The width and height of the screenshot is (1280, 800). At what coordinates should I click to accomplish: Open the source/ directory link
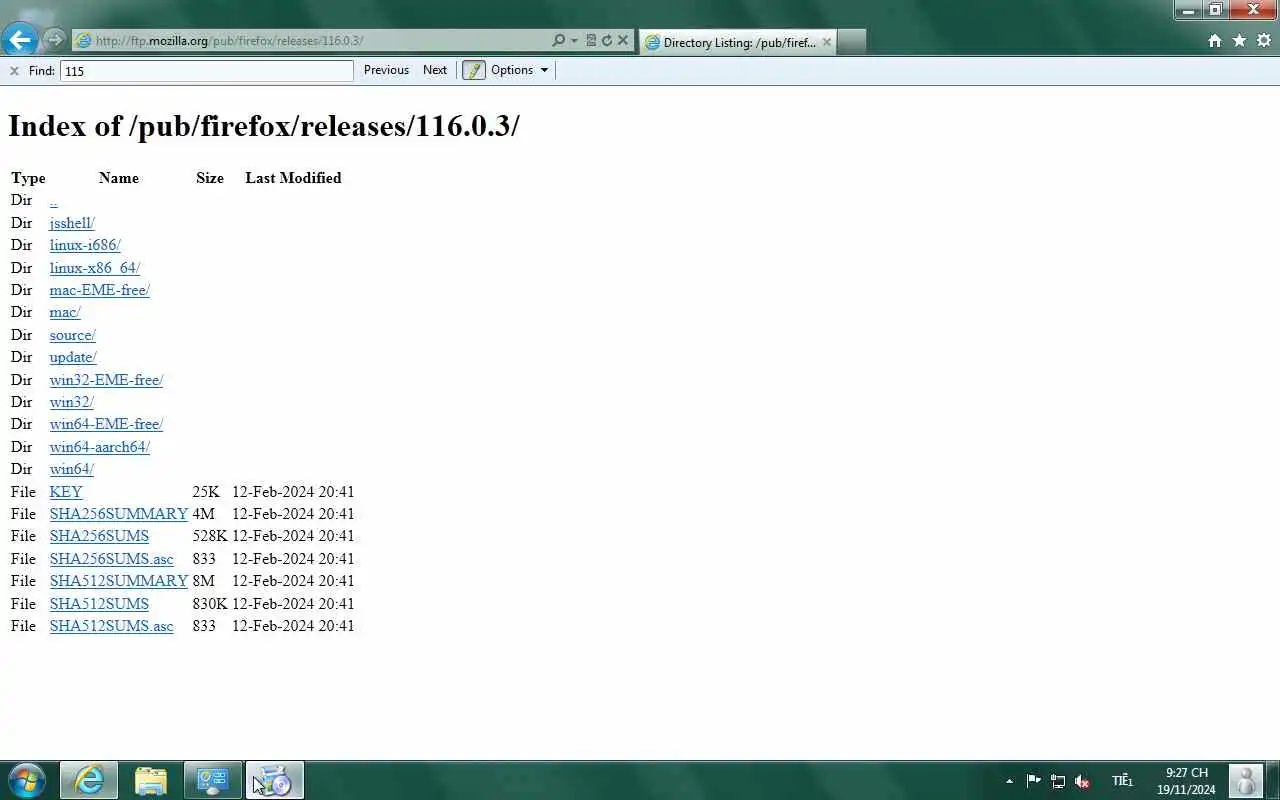click(x=73, y=335)
